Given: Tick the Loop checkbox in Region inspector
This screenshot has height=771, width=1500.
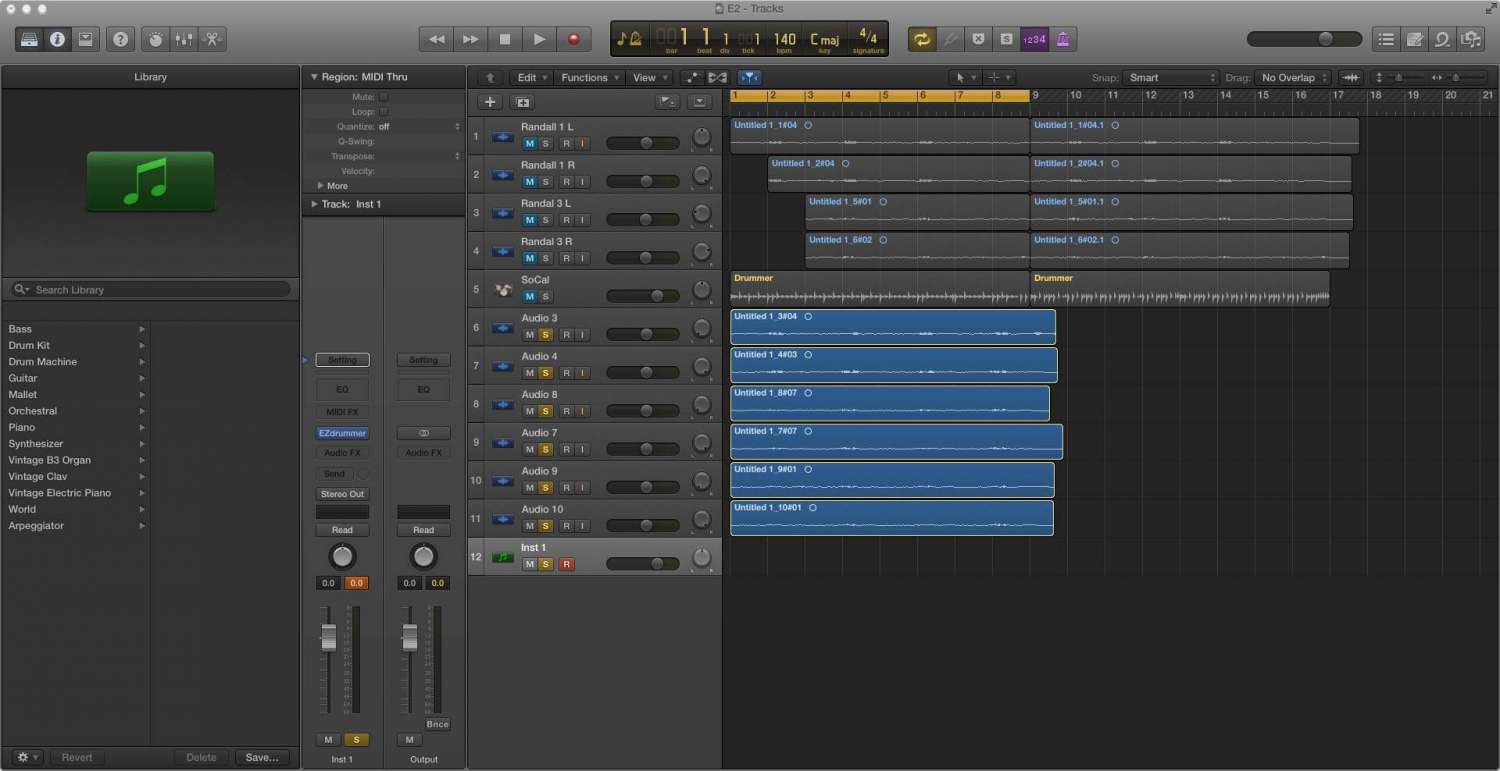Looking at the screenshot, I should pos(384,112).
